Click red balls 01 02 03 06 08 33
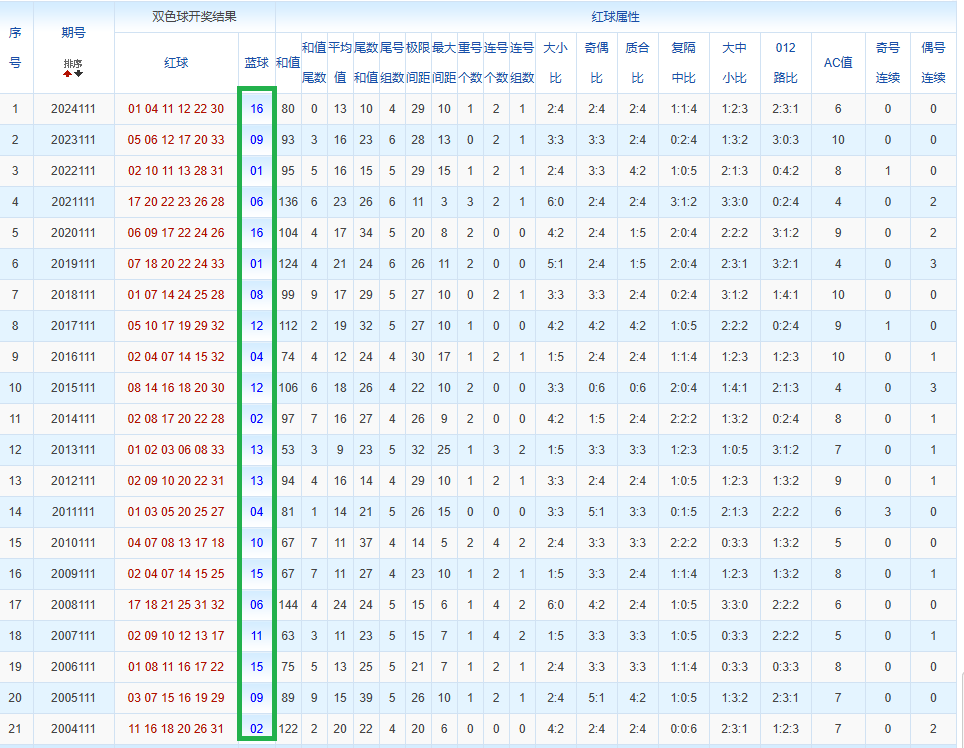Screen dimensions: 964x748 (x=176, y=450)
